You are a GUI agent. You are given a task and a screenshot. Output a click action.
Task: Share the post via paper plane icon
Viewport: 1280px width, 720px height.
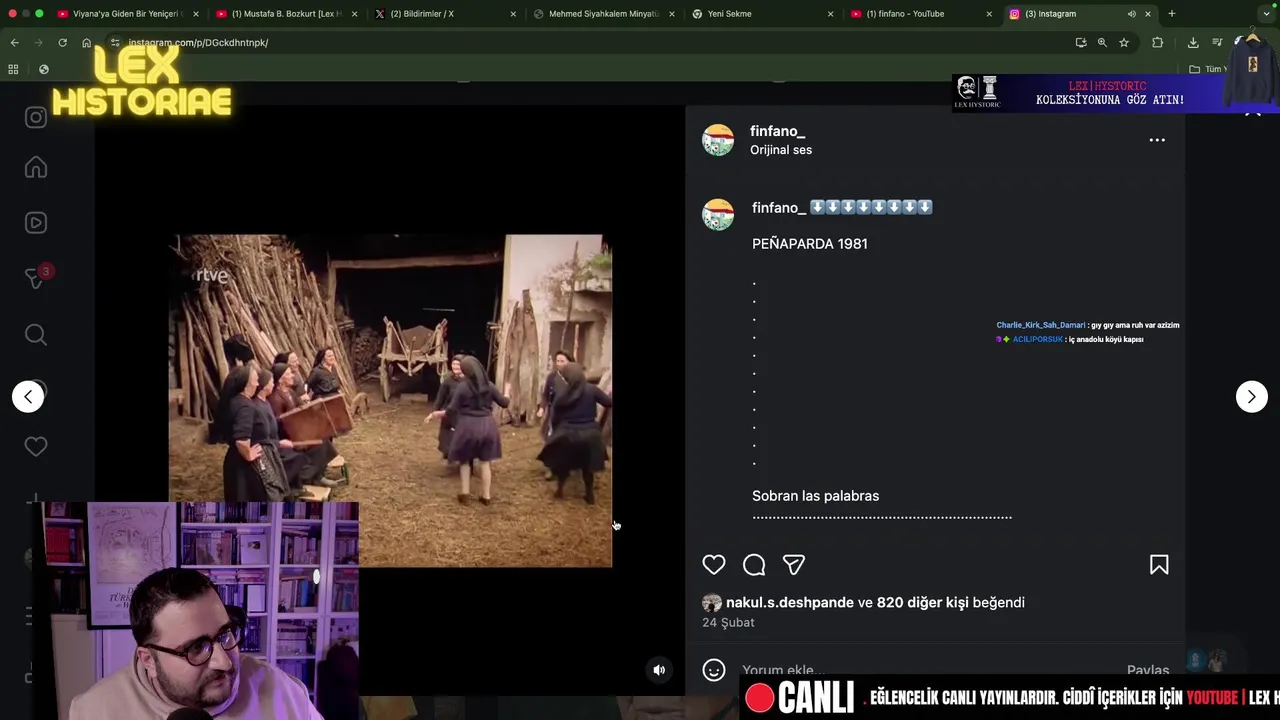click(794, 565)
